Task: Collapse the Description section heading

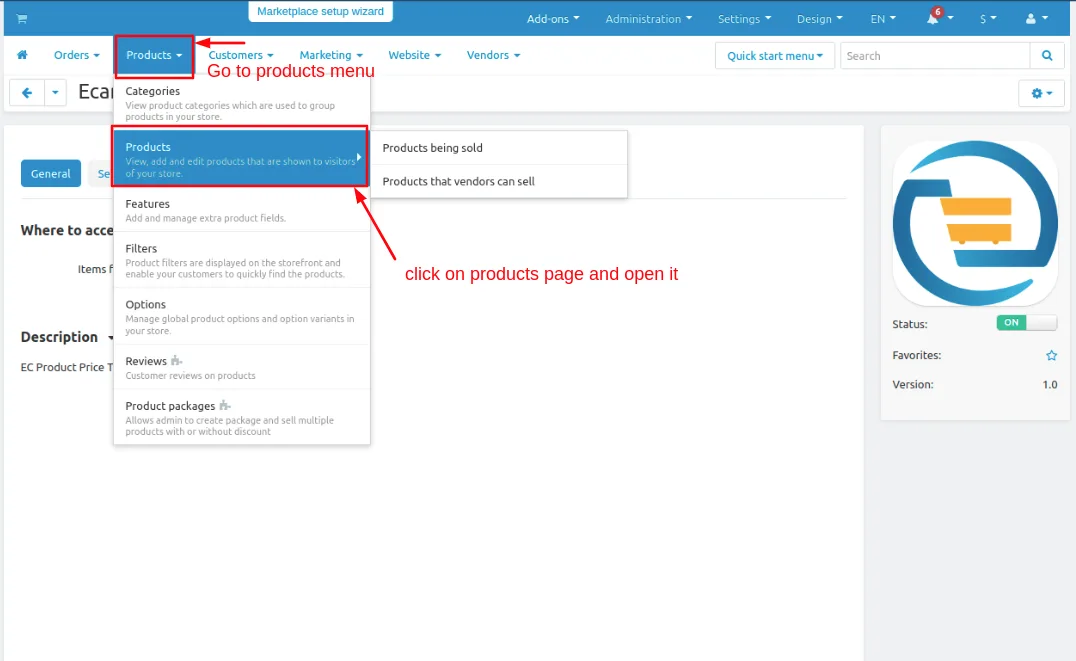Action: click(67, 337)
